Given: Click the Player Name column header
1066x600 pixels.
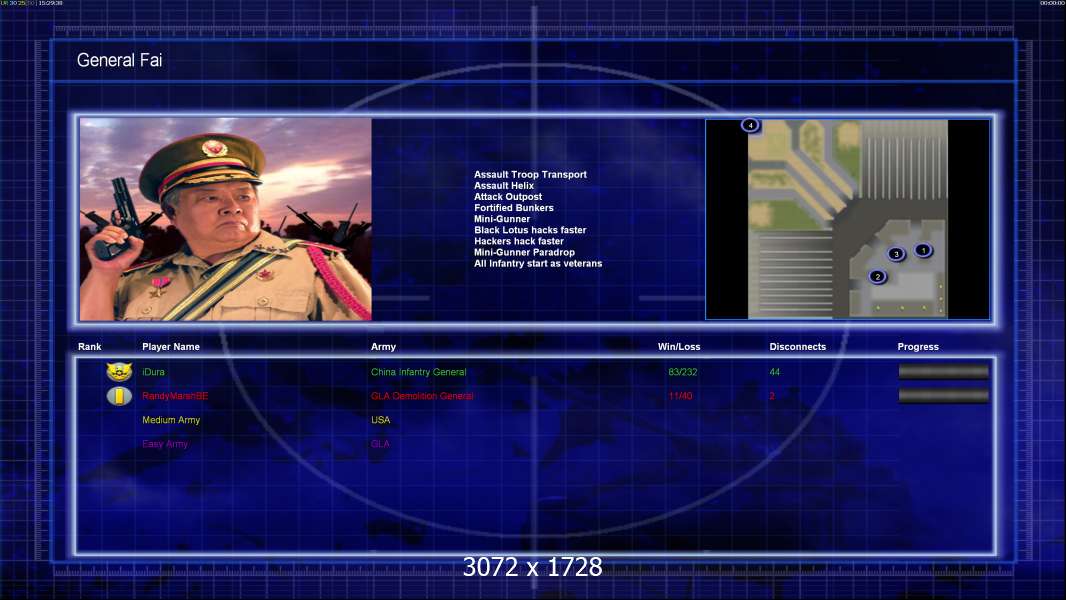Looking at the screenshot, I should pos(171,347).
